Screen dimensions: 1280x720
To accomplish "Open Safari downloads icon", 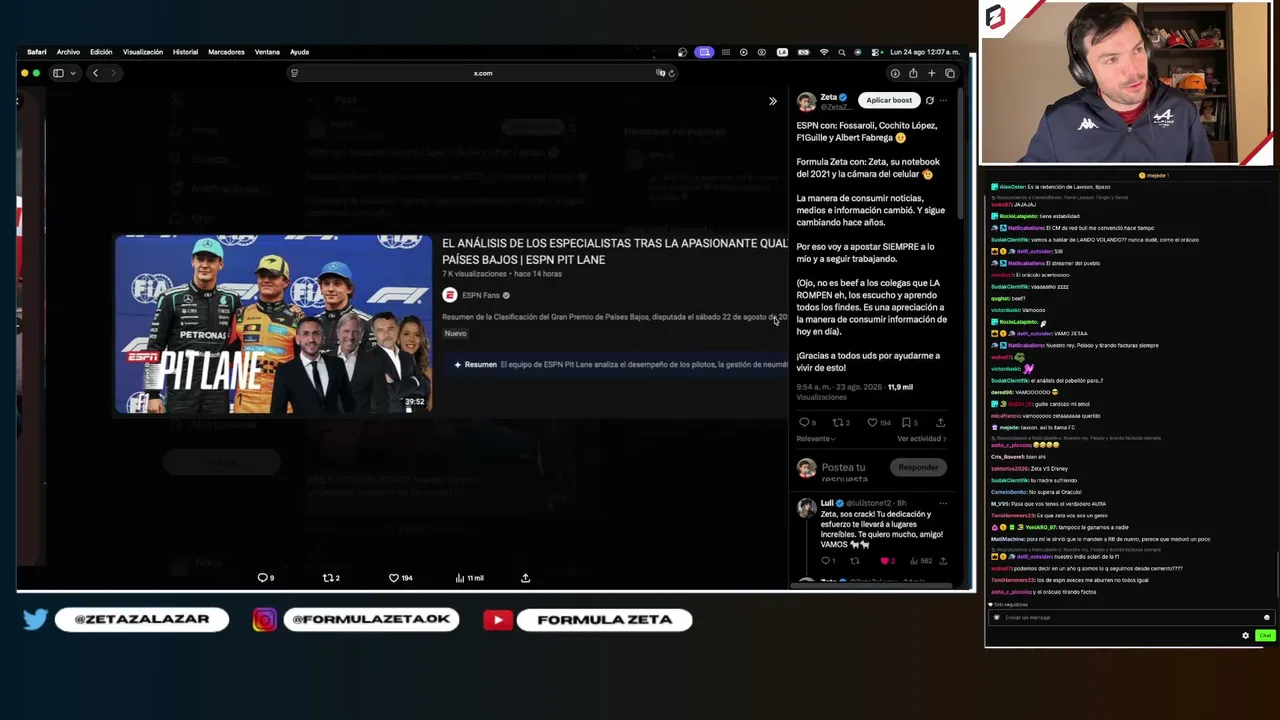I will tap(895, 73).
